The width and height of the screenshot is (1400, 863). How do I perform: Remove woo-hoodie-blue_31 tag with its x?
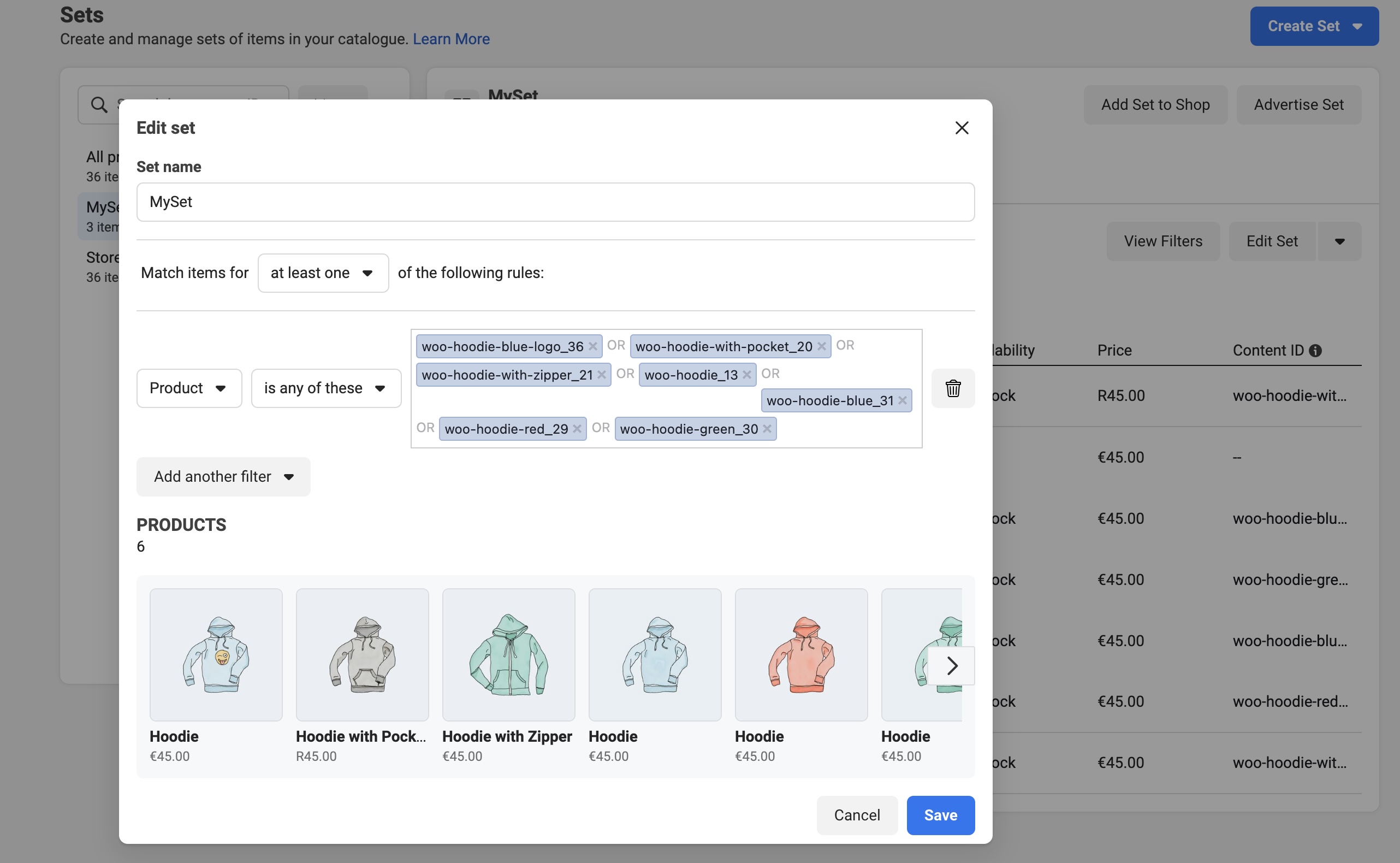coord(903,401)
